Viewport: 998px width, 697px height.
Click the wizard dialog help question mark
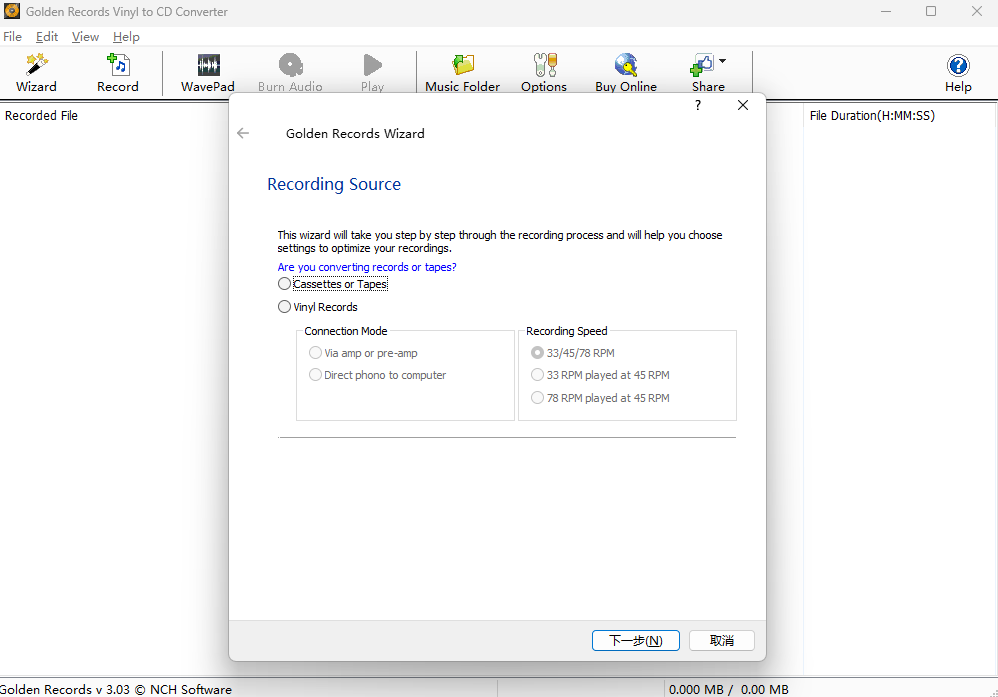tap(698, 105)
